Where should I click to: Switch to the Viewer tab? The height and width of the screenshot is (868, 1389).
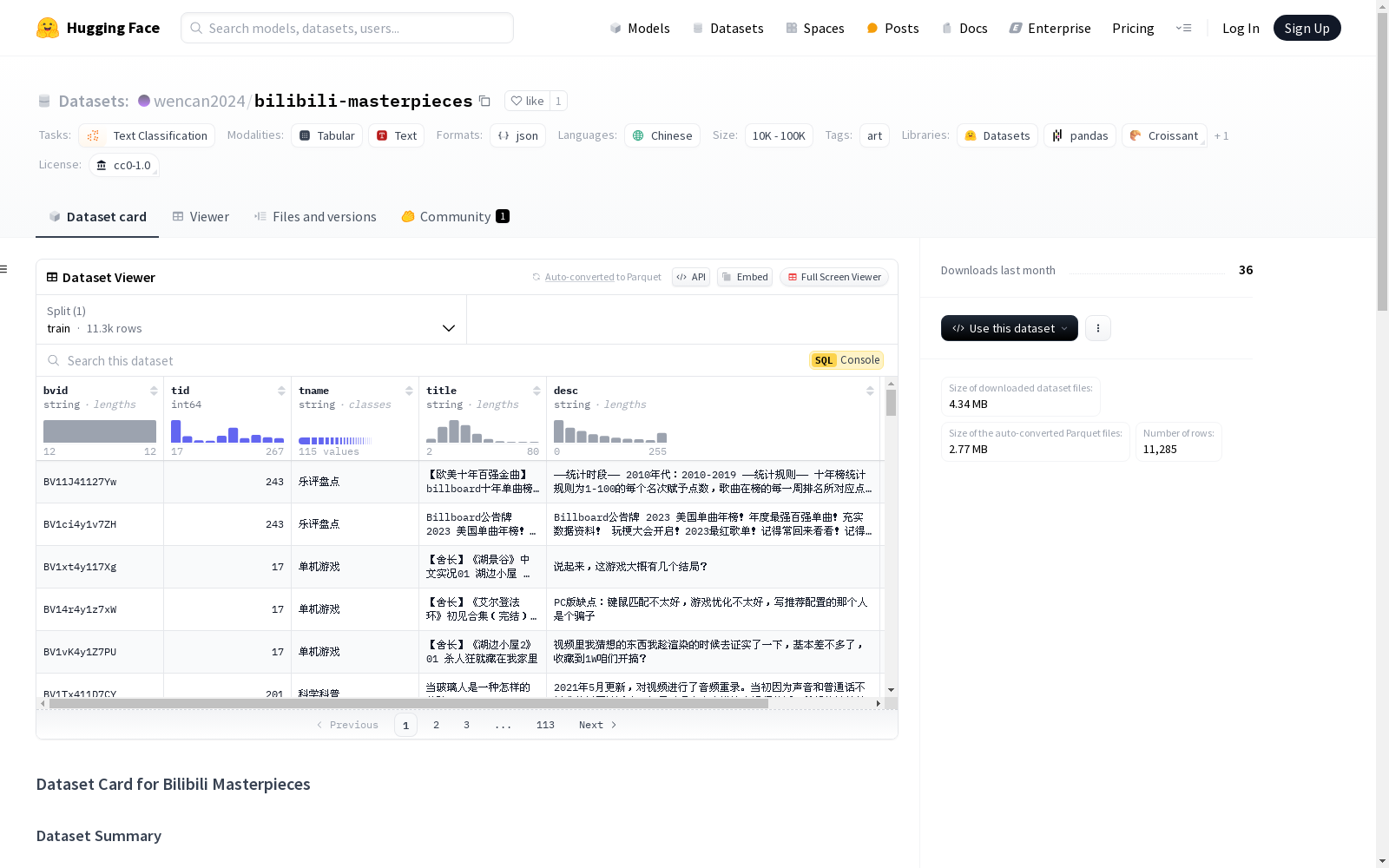click(x=201, y=217)
